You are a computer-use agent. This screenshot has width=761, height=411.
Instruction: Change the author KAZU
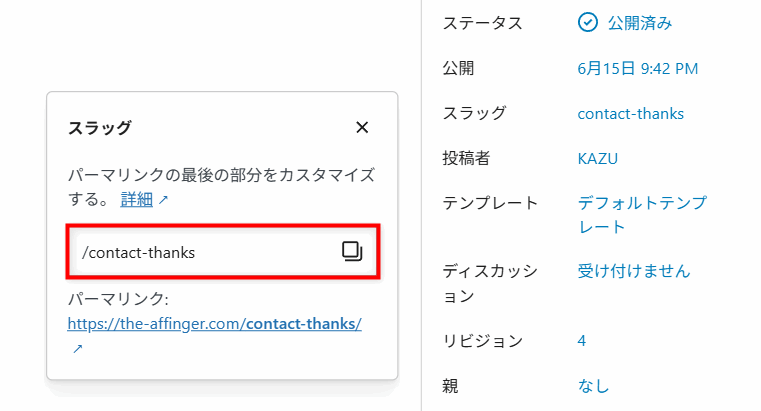(597, 159)
